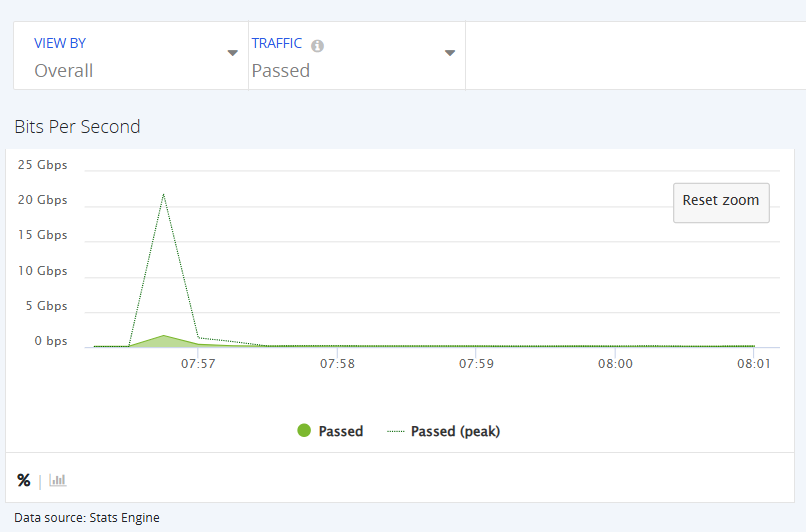Expand the View By dropdown arrow
Screen dimensions: 806x532
232,53
